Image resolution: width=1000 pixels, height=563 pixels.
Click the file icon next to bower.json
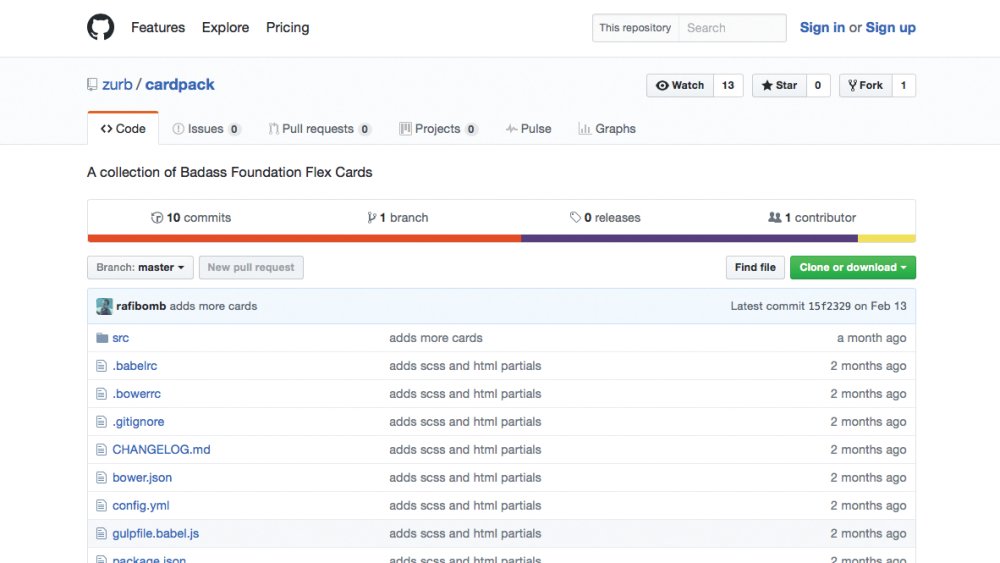101,478
